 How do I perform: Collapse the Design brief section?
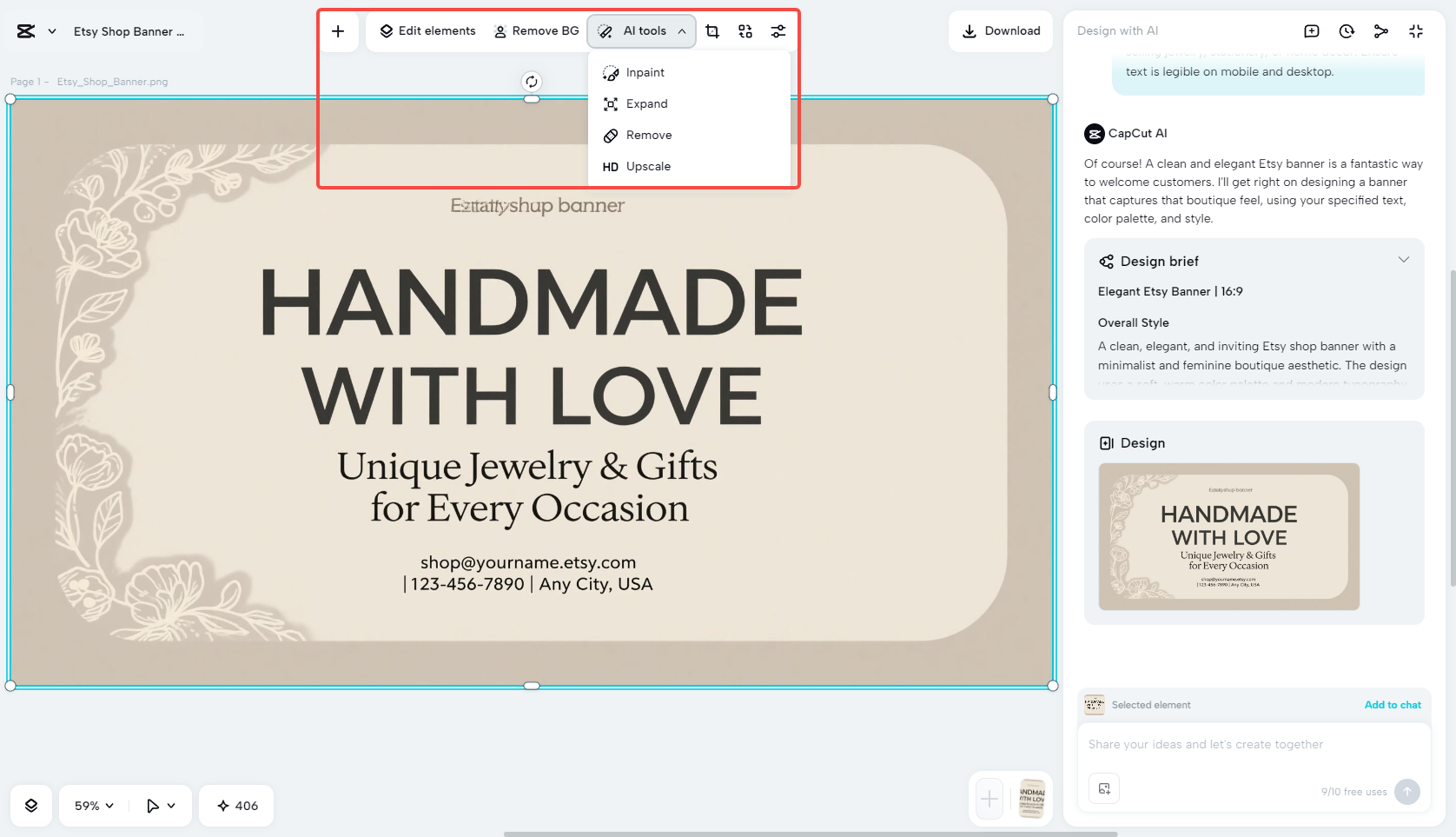pos(1405,260)
